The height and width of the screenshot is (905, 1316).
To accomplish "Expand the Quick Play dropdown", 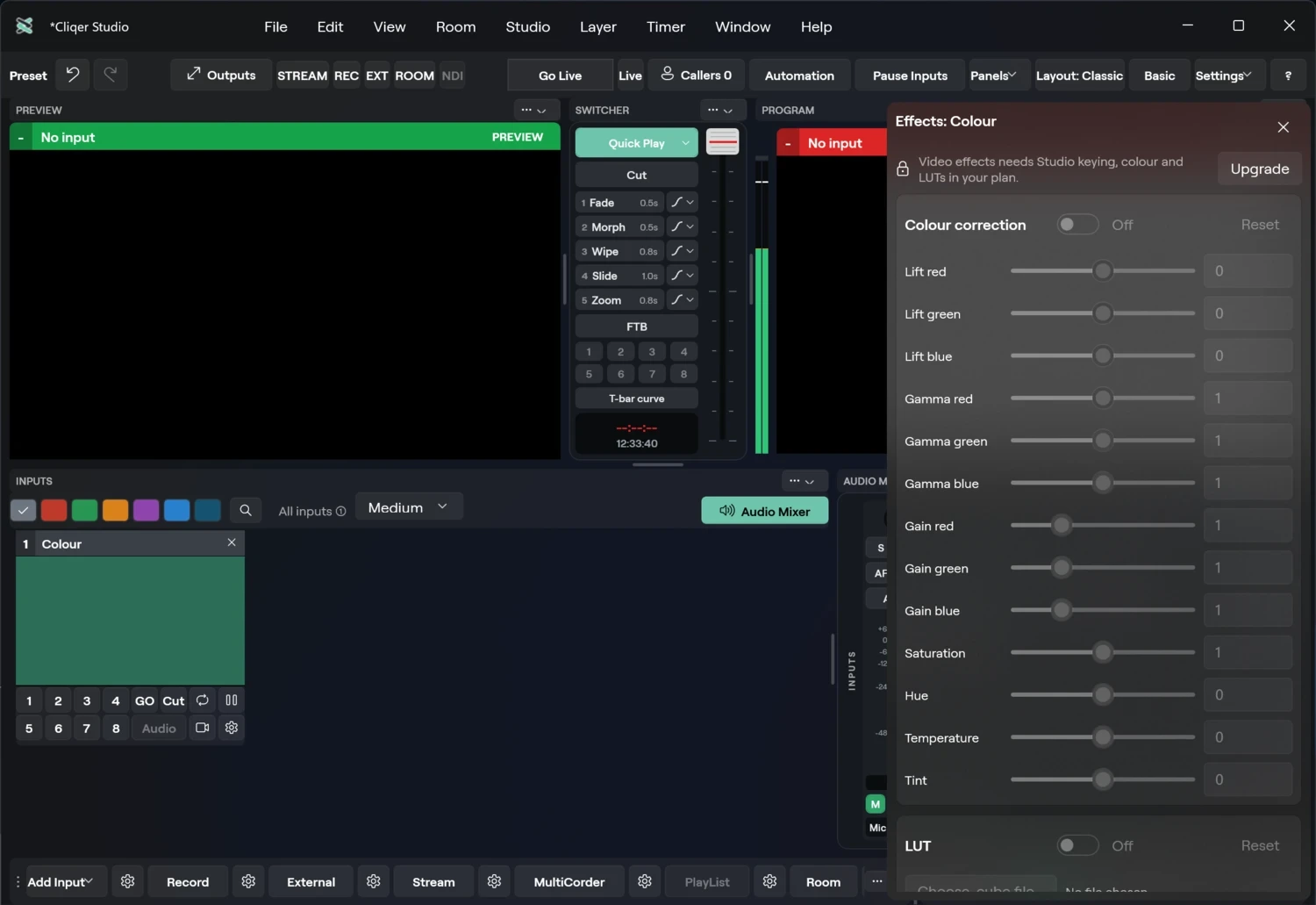I will [685, 143].
